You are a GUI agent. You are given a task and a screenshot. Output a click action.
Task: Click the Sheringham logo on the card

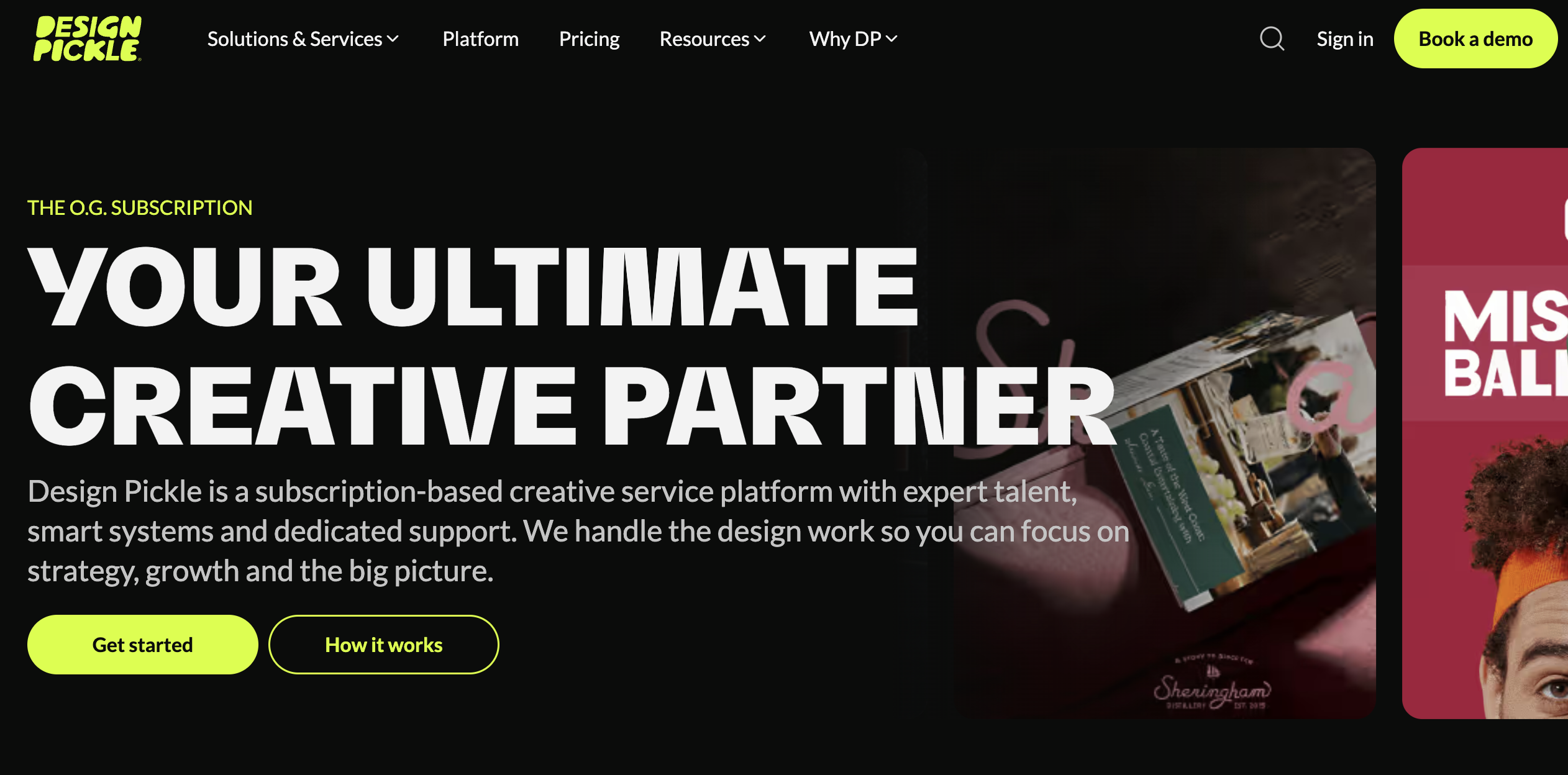1212,683
